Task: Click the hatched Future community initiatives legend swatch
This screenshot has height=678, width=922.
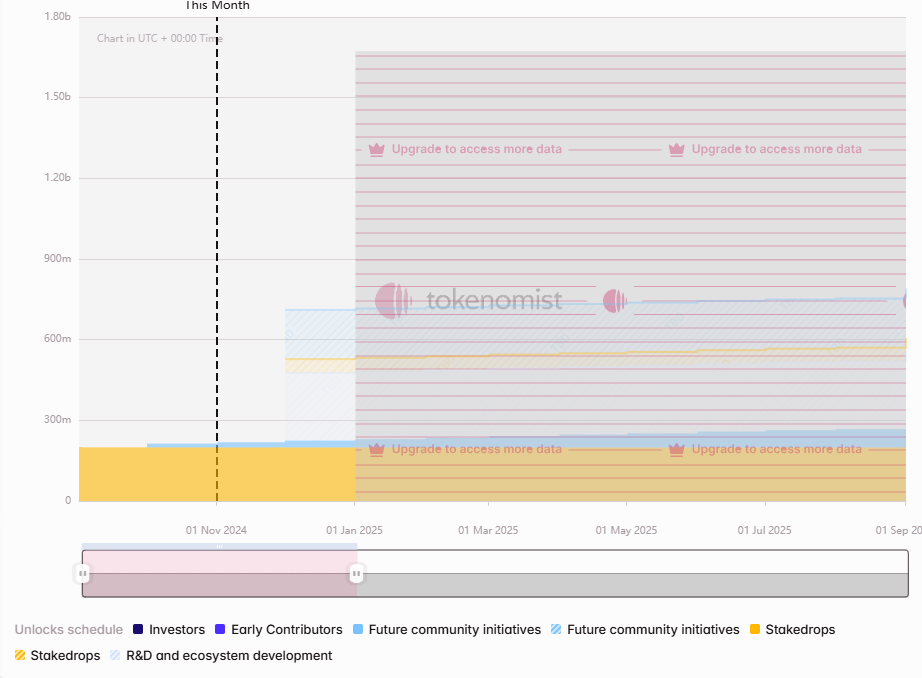Action: [x=556, y=630]
